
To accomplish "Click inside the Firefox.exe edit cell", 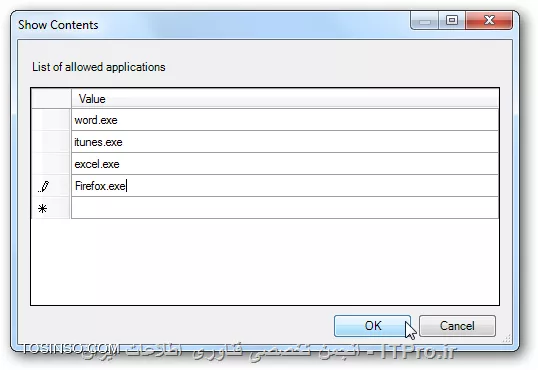I will pos(285,186).
